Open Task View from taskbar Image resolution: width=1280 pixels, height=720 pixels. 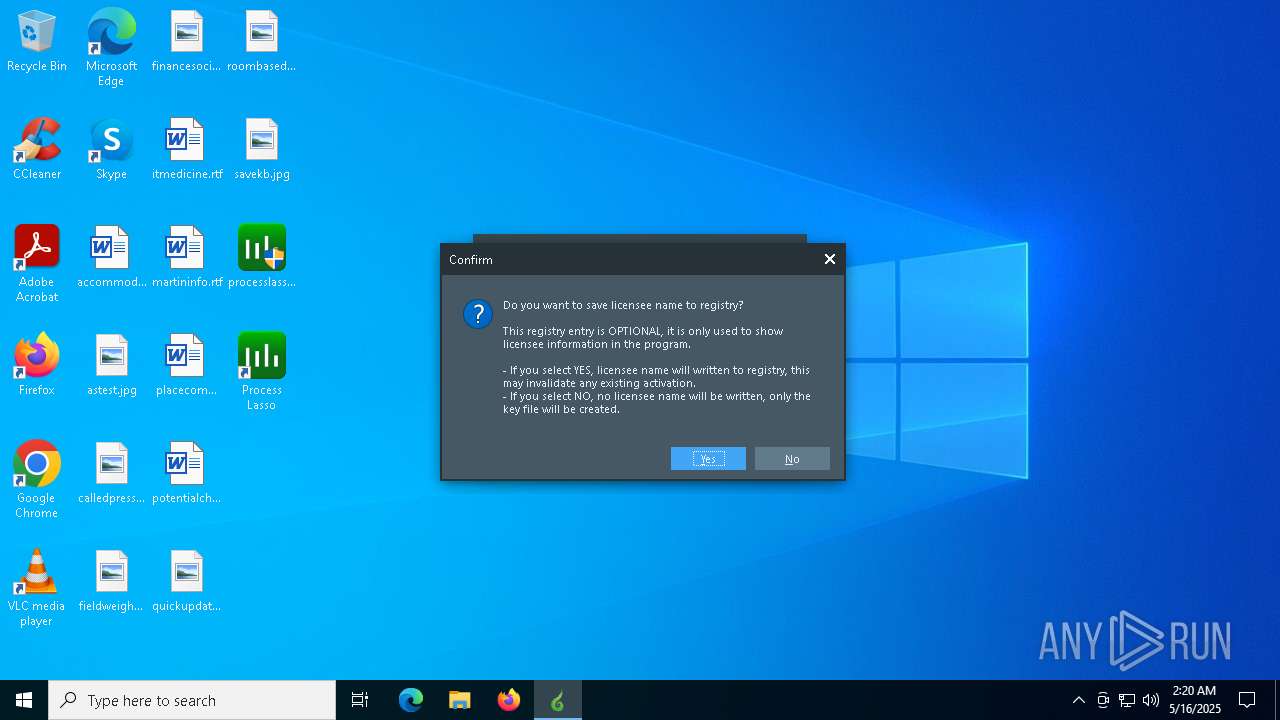360,700
